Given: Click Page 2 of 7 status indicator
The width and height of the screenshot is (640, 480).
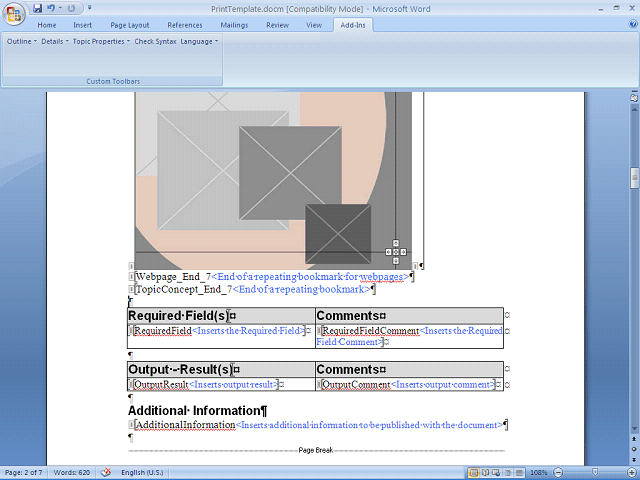Looking at the screenshot, I should point(23,473).
